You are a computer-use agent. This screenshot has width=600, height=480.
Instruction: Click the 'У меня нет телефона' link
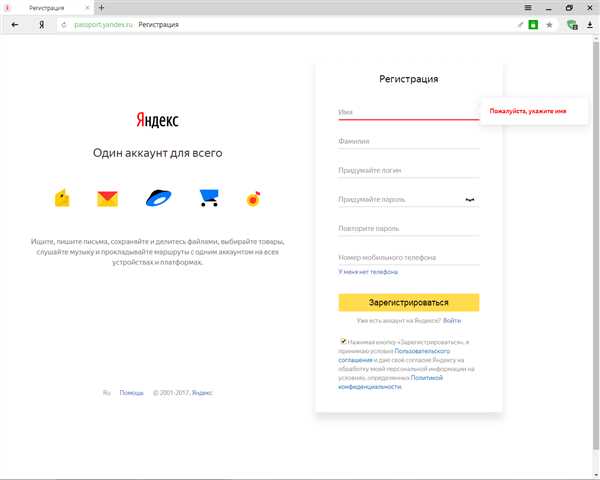(x=368, y=272)
